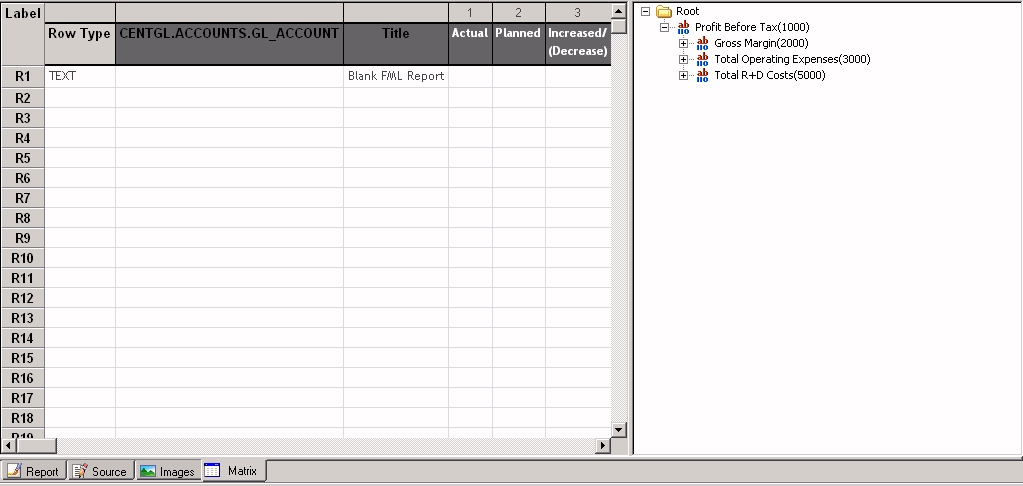Image resolution: width=1023 pixels, height=486 pixels.
Task: Select Total R+D Costs(5000) item
Action: [x=769, y=75]
